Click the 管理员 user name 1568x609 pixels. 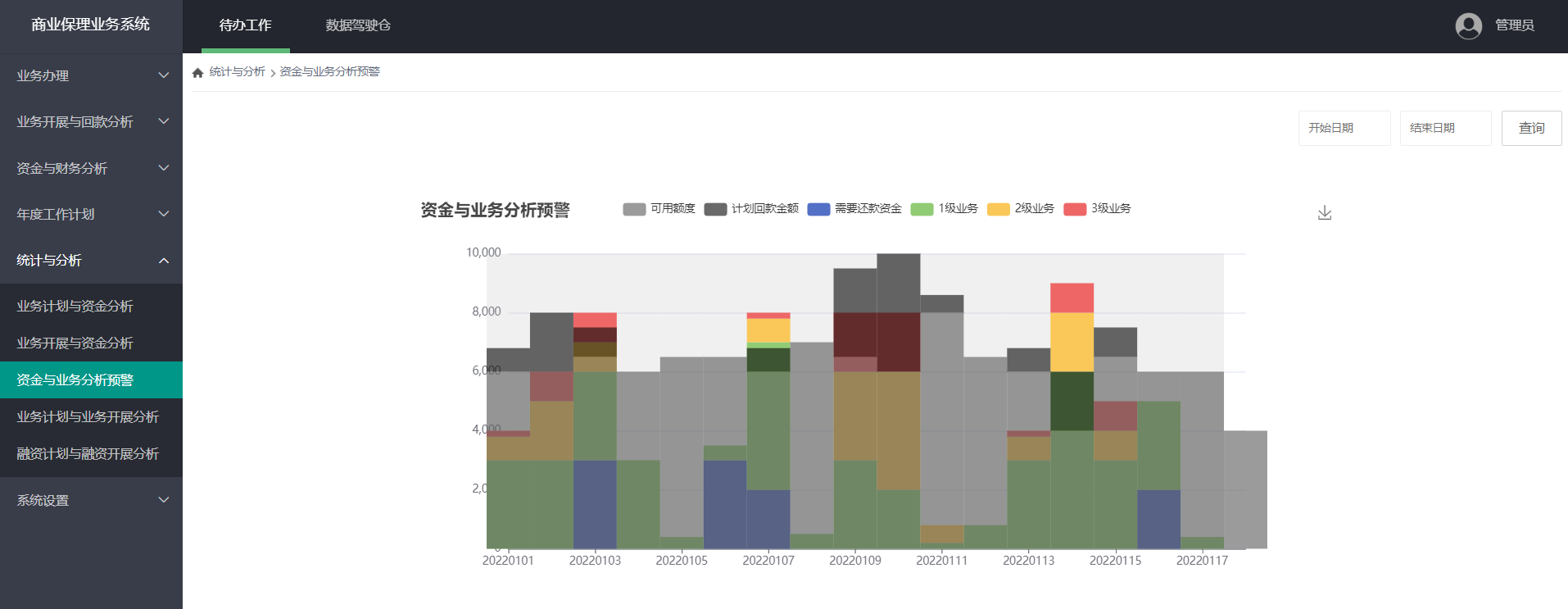[x=1514, y=25]
